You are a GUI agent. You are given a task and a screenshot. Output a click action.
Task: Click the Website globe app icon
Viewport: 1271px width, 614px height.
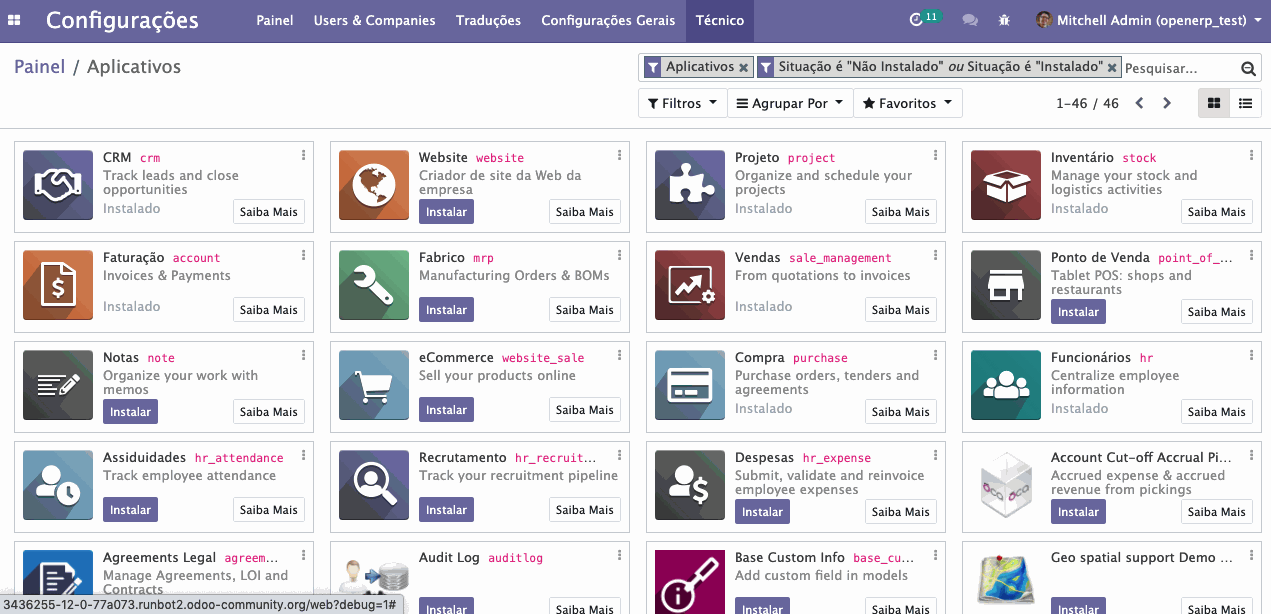tap(374, 185)
